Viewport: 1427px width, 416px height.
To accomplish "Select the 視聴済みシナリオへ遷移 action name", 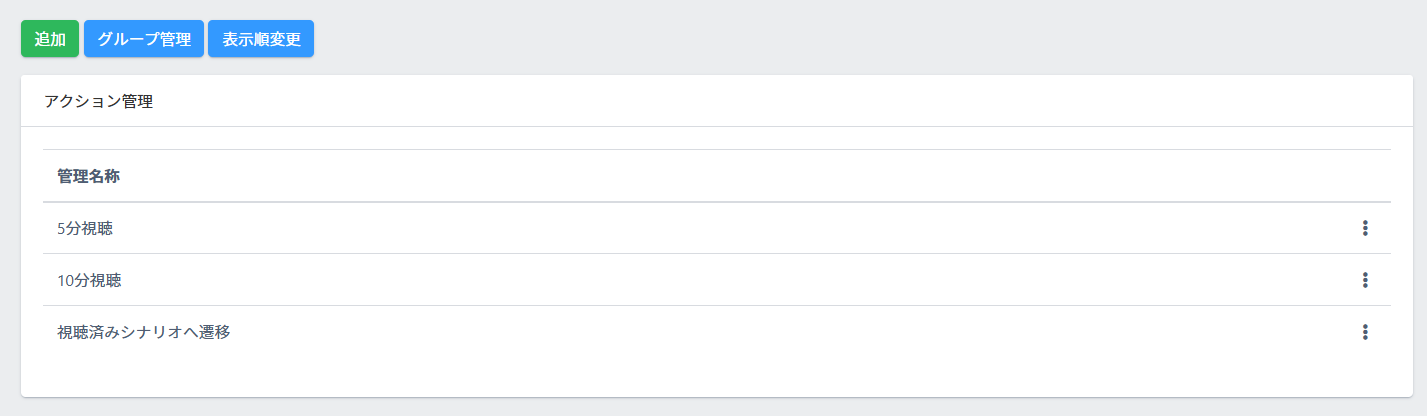I will (x=144, y=332).
